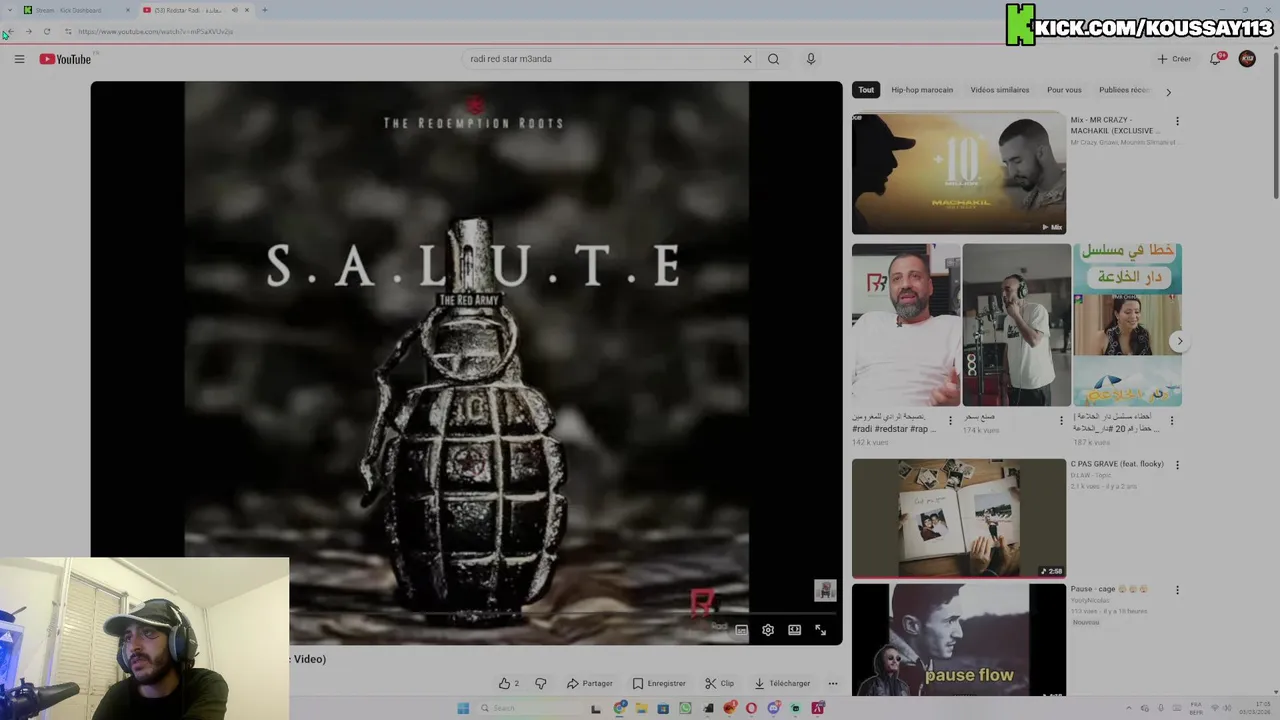Open the notifications bell
The image size is (1280, 720).
[x=1216, y=59]
